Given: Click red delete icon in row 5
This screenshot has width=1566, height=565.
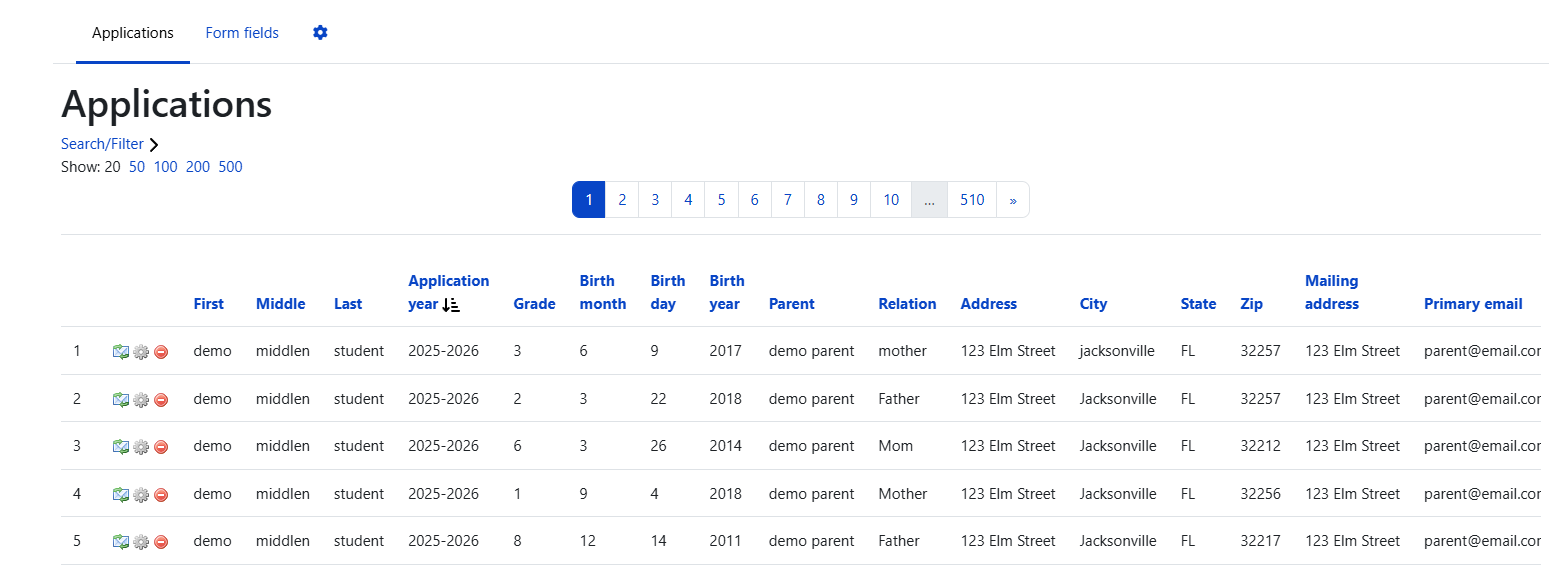Looking at the screenshot, I should coord(161,542).
